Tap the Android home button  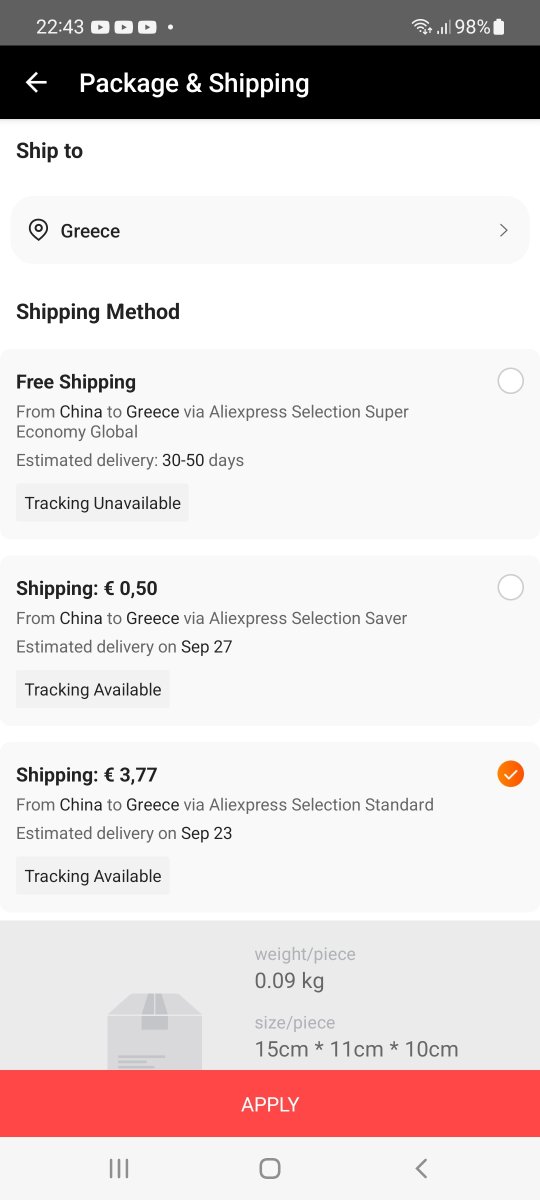(x=270, y=1168)
